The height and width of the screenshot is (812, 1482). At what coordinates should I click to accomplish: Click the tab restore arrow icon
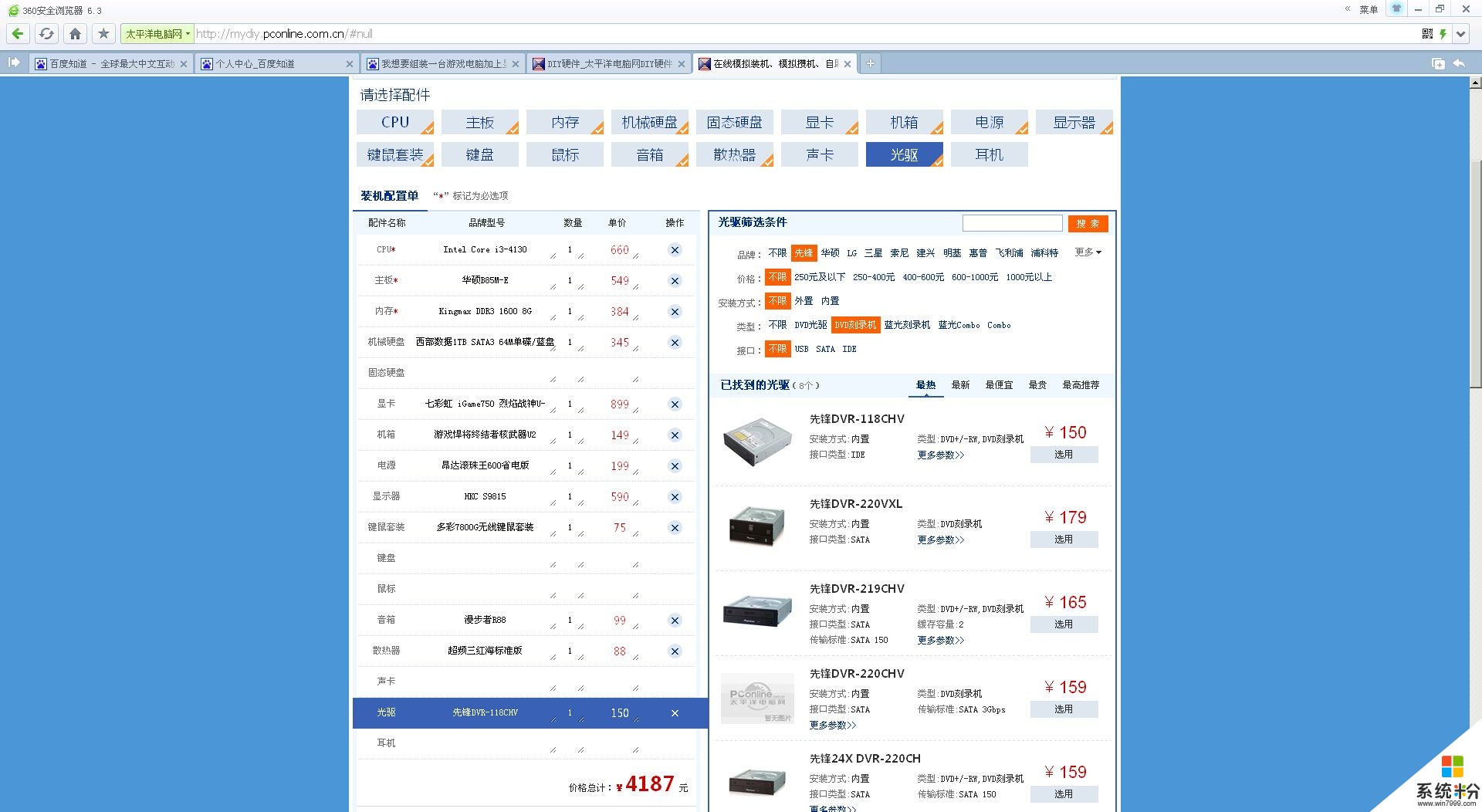point(1459,63)
